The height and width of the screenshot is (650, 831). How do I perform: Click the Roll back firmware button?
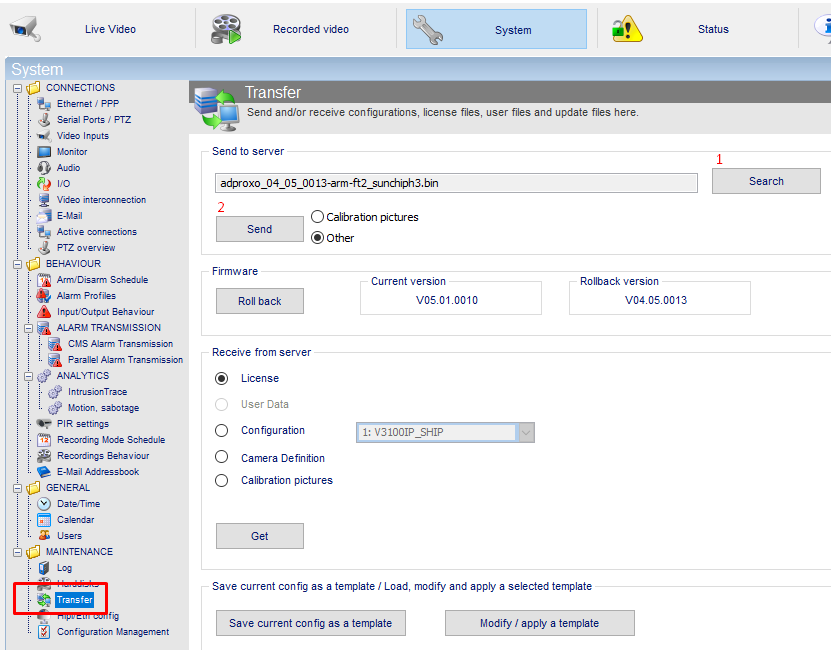(x=260, y=301)
